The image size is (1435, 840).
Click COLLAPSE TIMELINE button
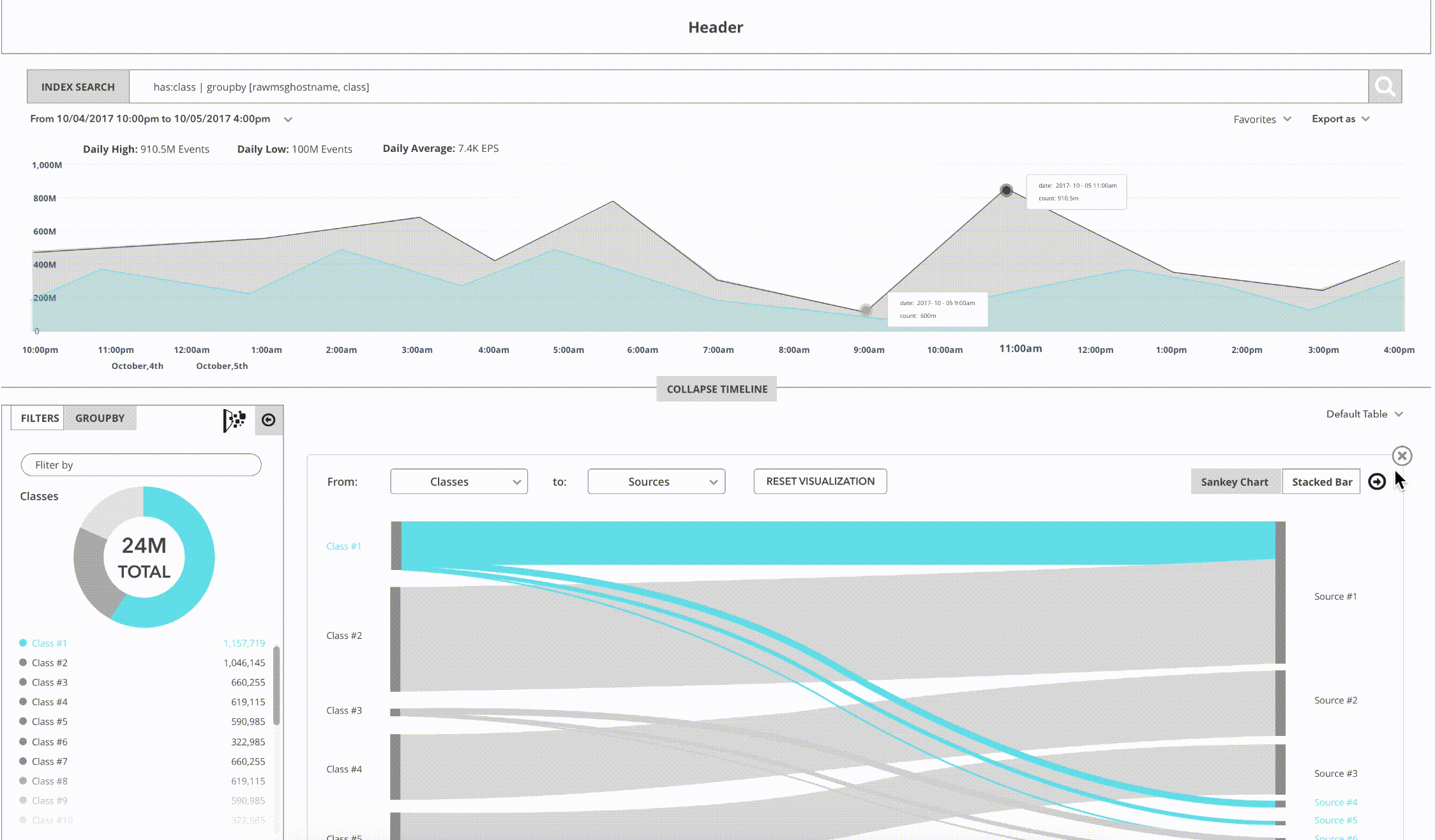(x=717, y=389)
